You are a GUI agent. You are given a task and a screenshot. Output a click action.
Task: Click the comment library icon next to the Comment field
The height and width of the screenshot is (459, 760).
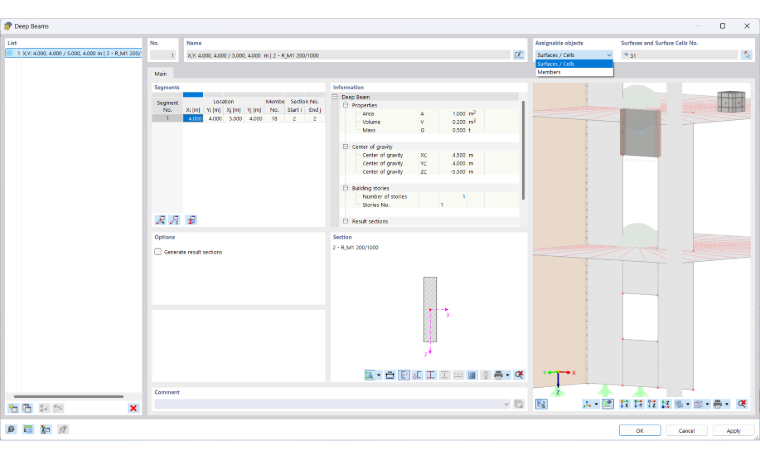519,404
